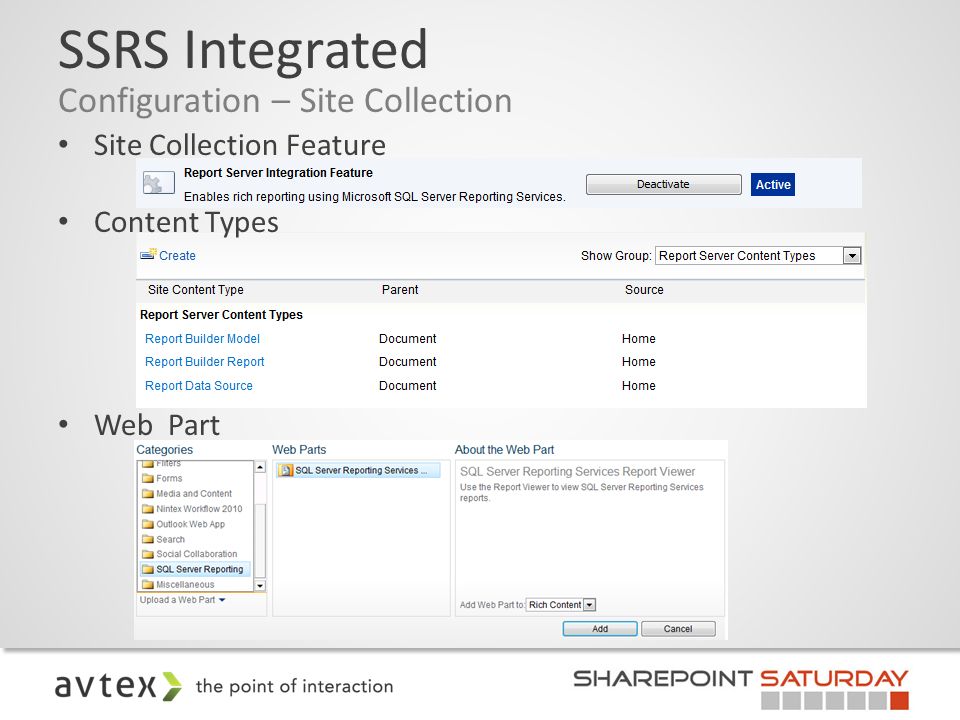
Task: Select the Search category folder icon
Action: point(148,539)
